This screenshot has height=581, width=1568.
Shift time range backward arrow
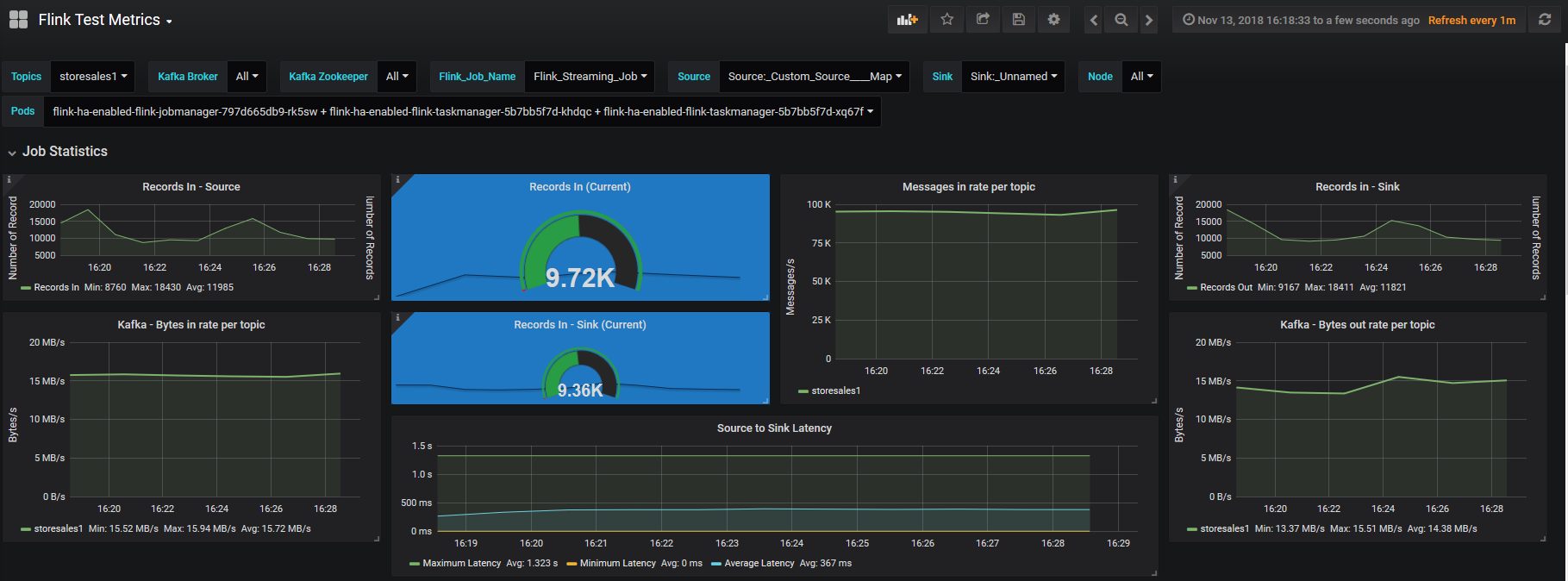pos(1094,20)
